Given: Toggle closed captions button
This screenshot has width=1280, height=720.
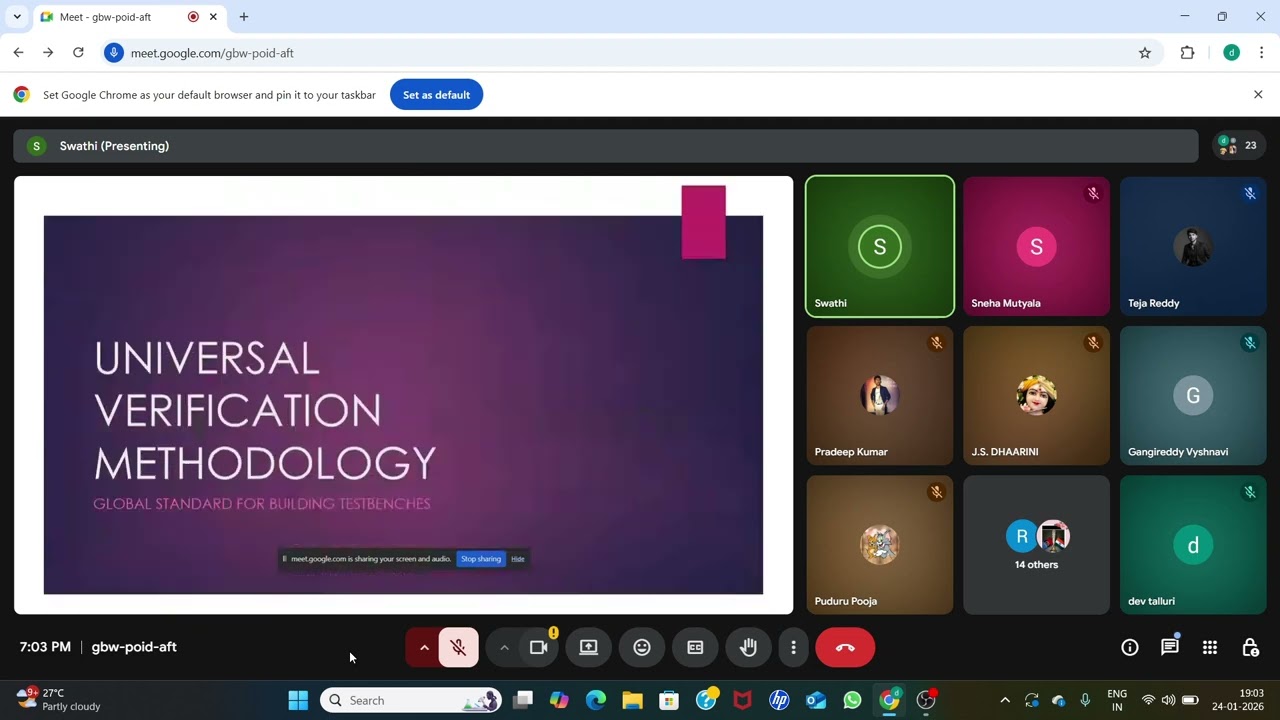Looking at the screenshot, I should [695, 648].
